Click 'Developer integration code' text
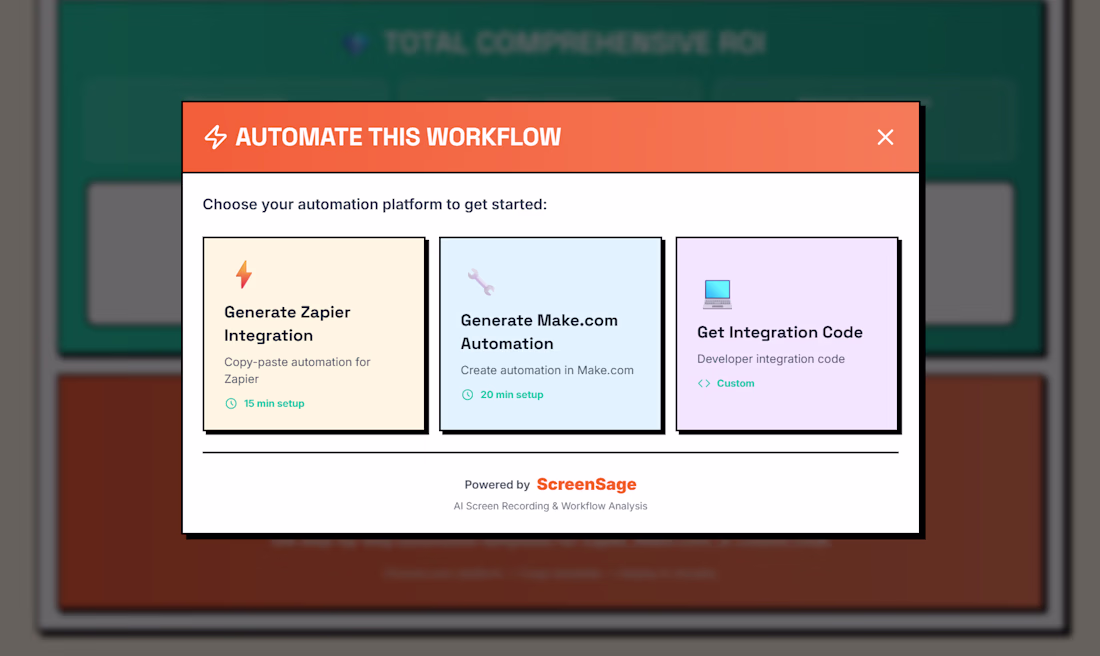This screenshot has width=1100, height=656. (x=770, y=359)
